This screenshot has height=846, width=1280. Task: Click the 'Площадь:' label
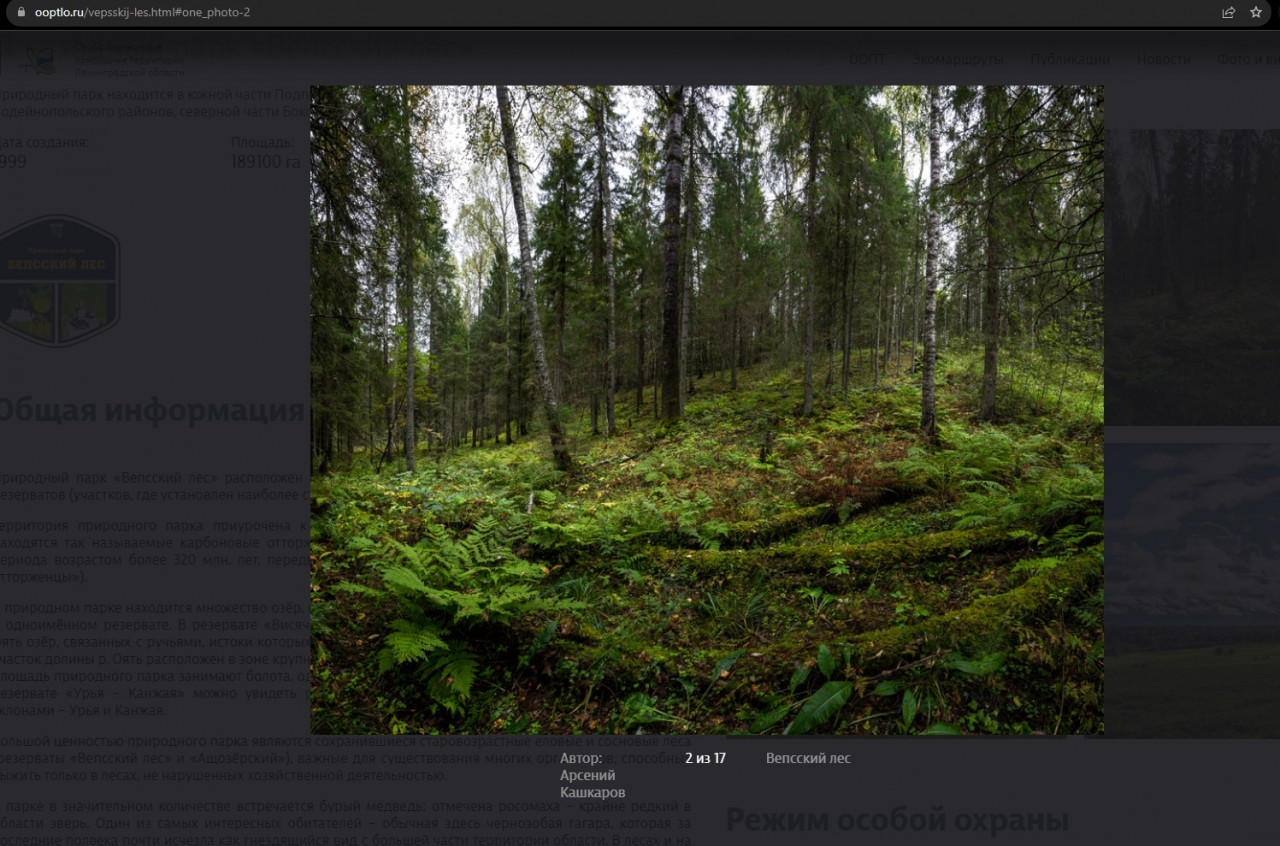click(x=262, y=143)
